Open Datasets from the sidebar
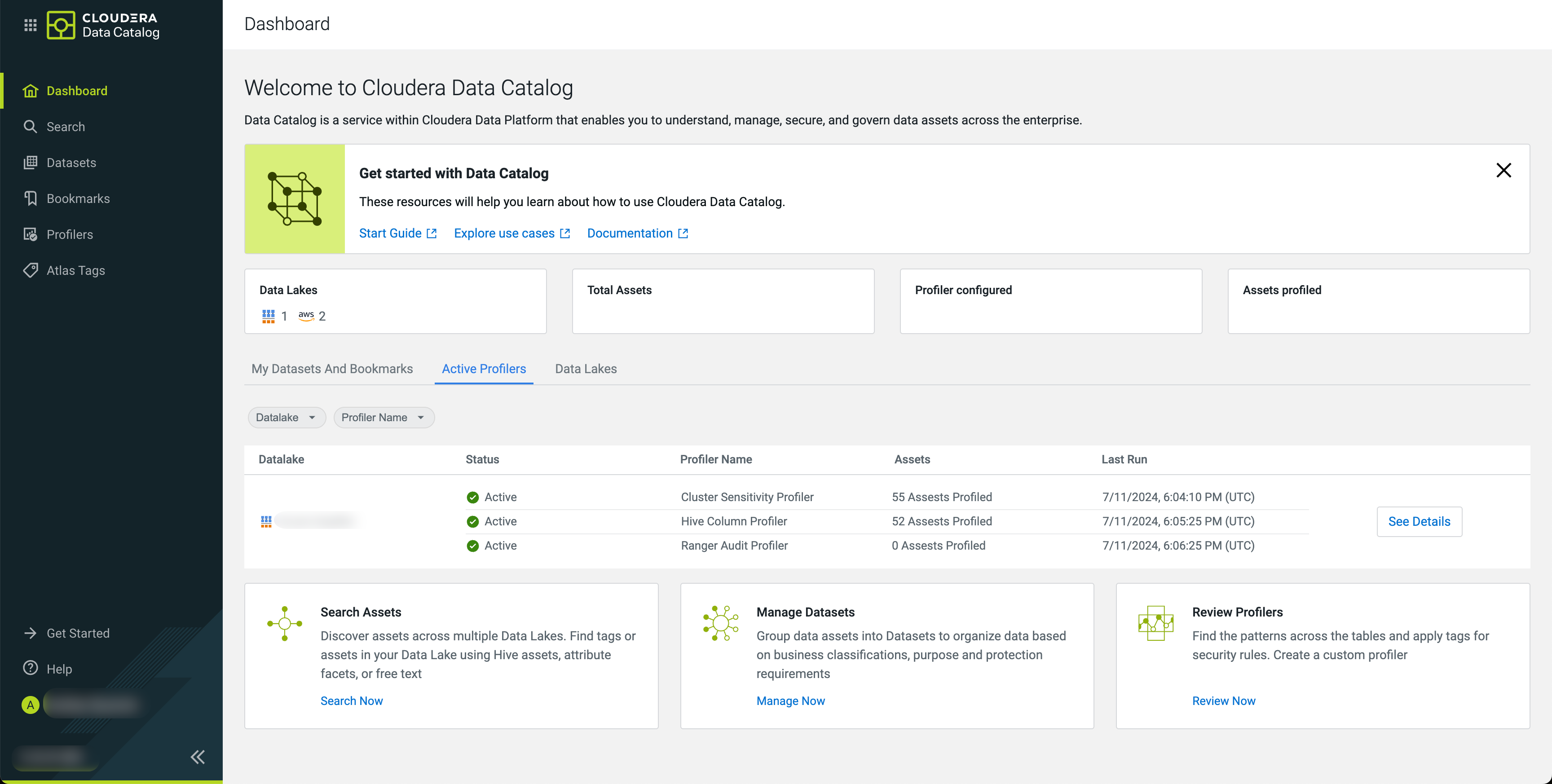This screenshot has height=784, width=1552. pos(71,163)
